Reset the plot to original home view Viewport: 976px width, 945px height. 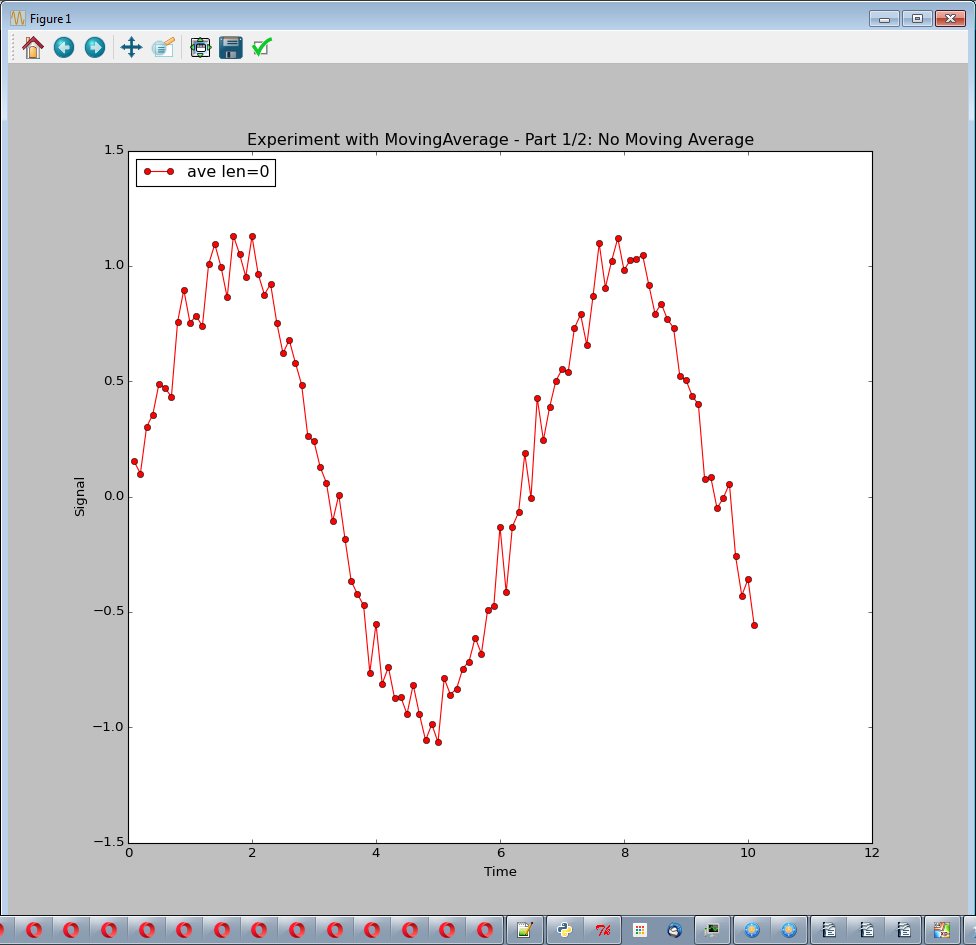tap(33, 47)
